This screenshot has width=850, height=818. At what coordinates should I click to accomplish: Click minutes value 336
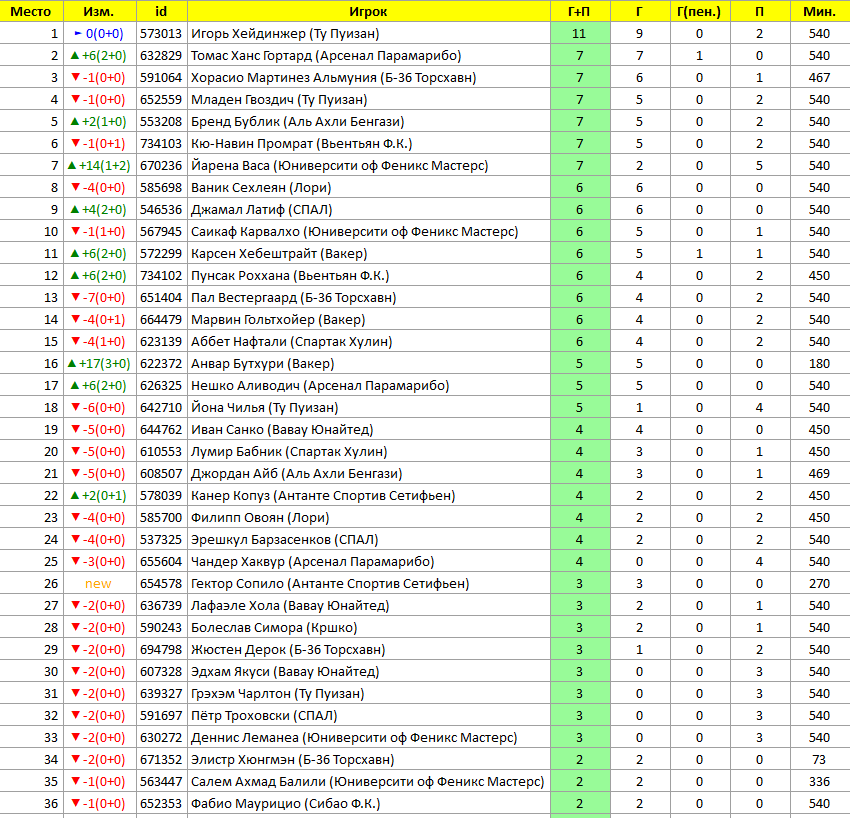coord(819,782)
